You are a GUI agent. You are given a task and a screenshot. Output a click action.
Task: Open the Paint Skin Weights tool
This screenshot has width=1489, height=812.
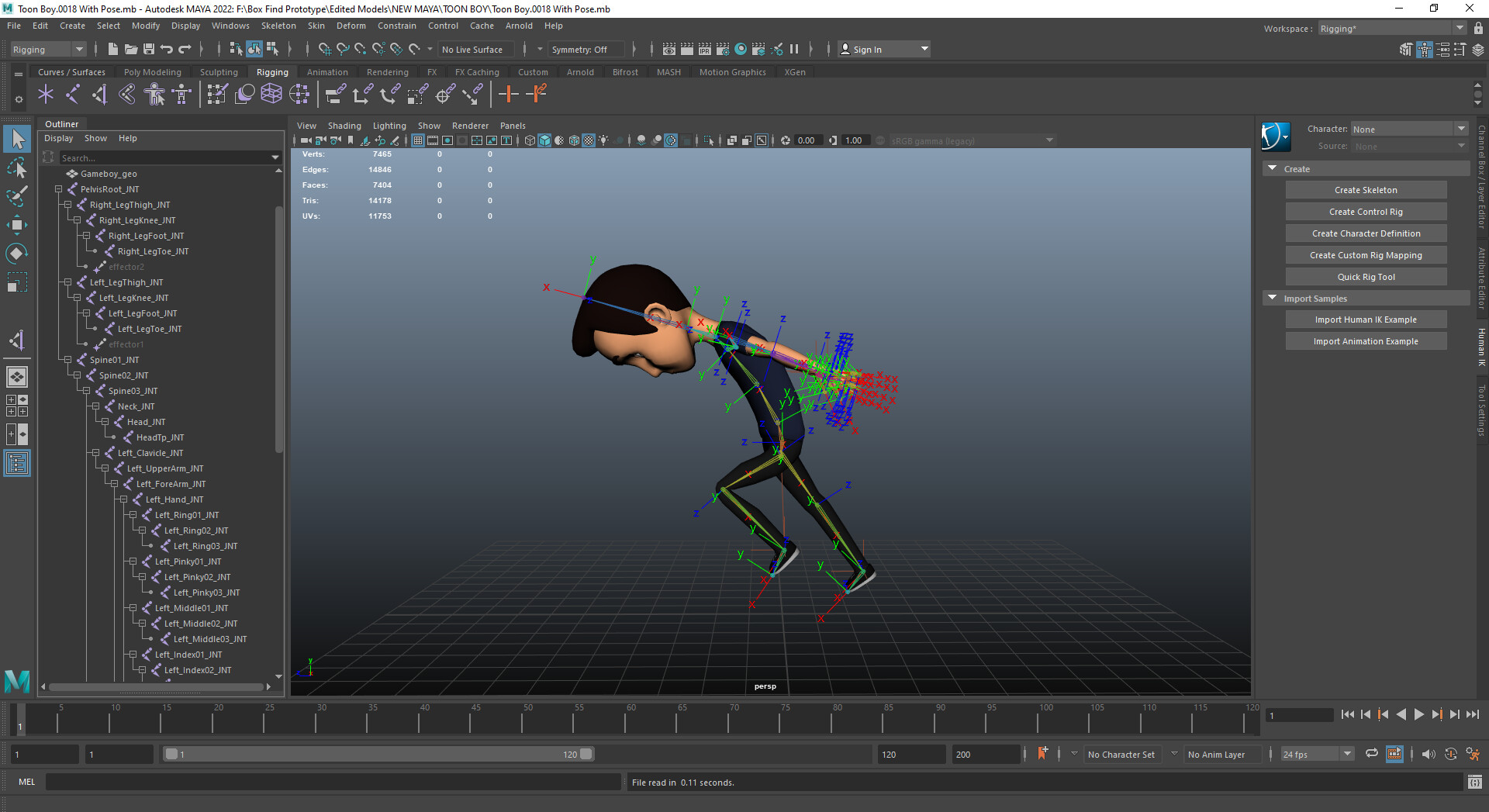[x=217, y=94]
